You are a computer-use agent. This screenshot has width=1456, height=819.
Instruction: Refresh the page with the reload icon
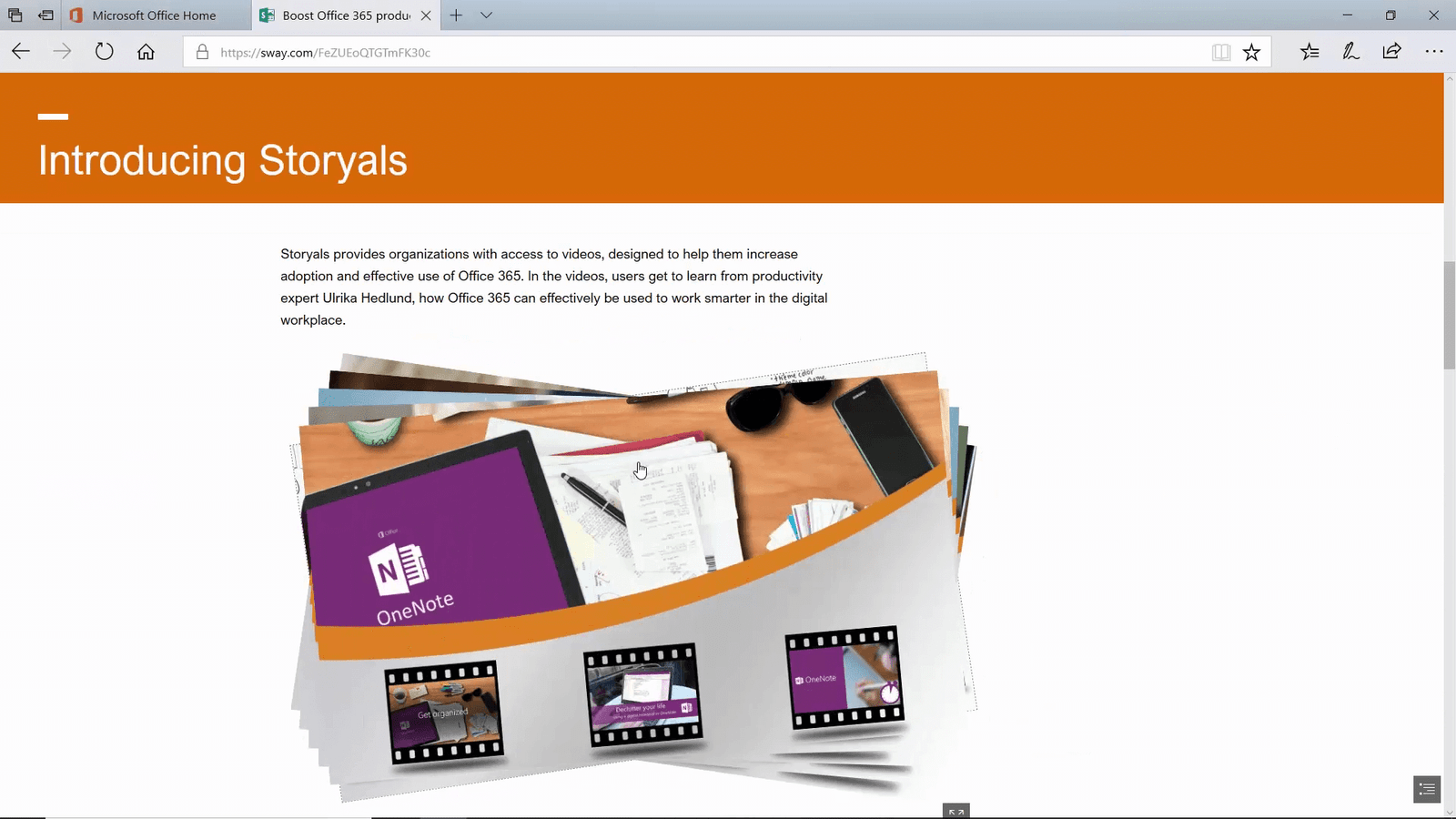click(x=104, y=51)
